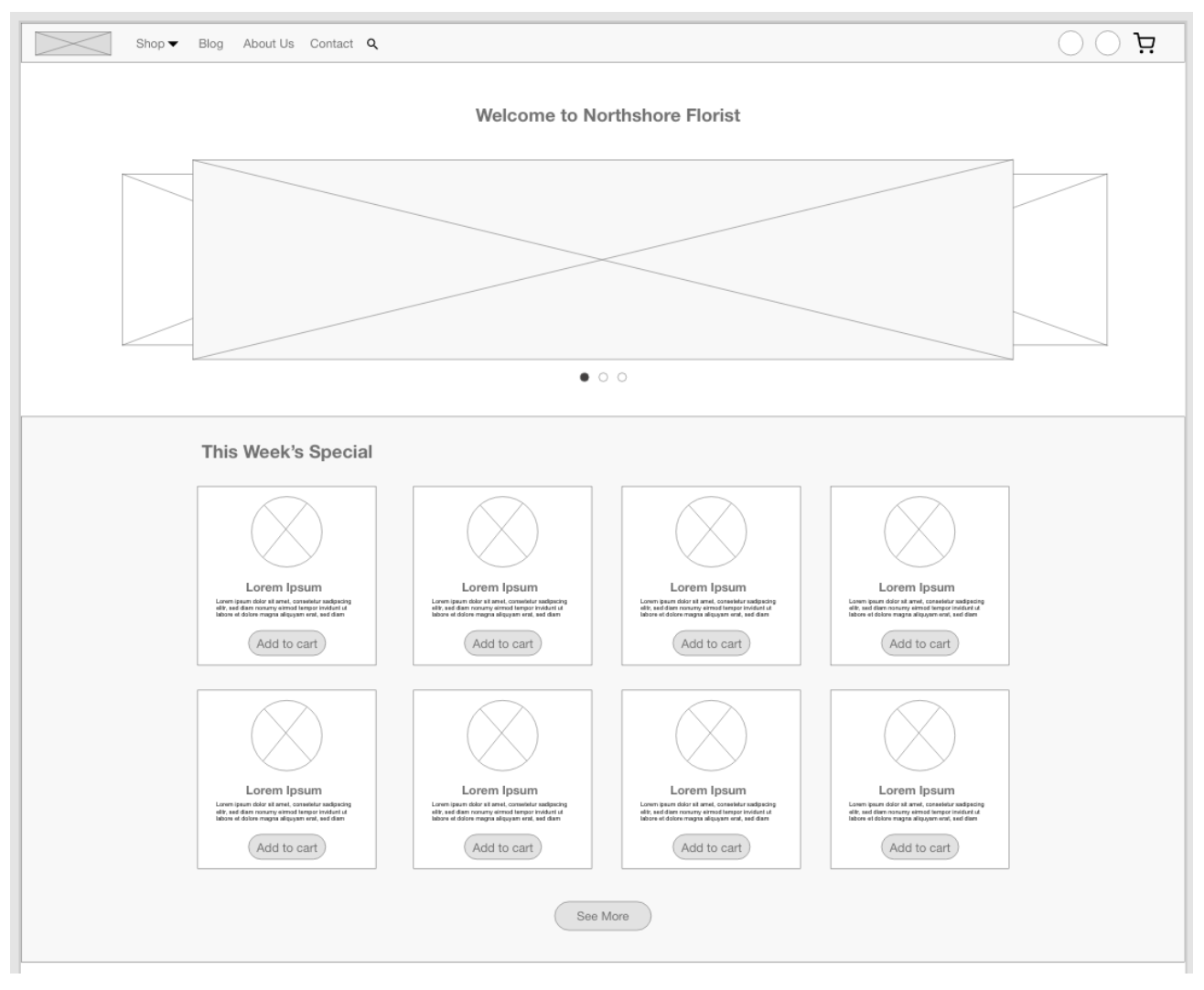The image size is (1204, 990).
Task: Add the first bottom-row product to cart
Action: (x=286, y=847)
